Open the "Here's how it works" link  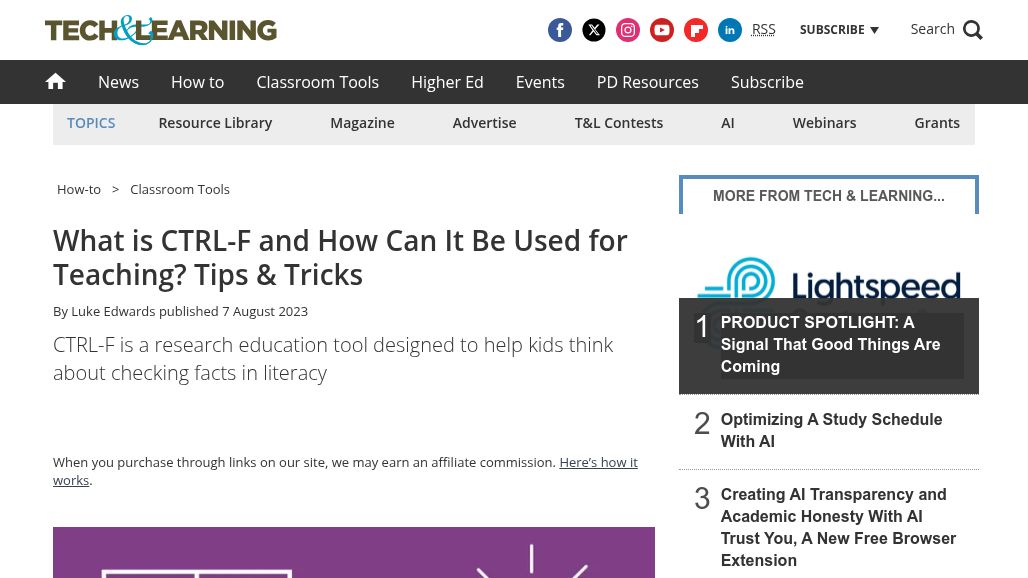(x=346, y=471)
